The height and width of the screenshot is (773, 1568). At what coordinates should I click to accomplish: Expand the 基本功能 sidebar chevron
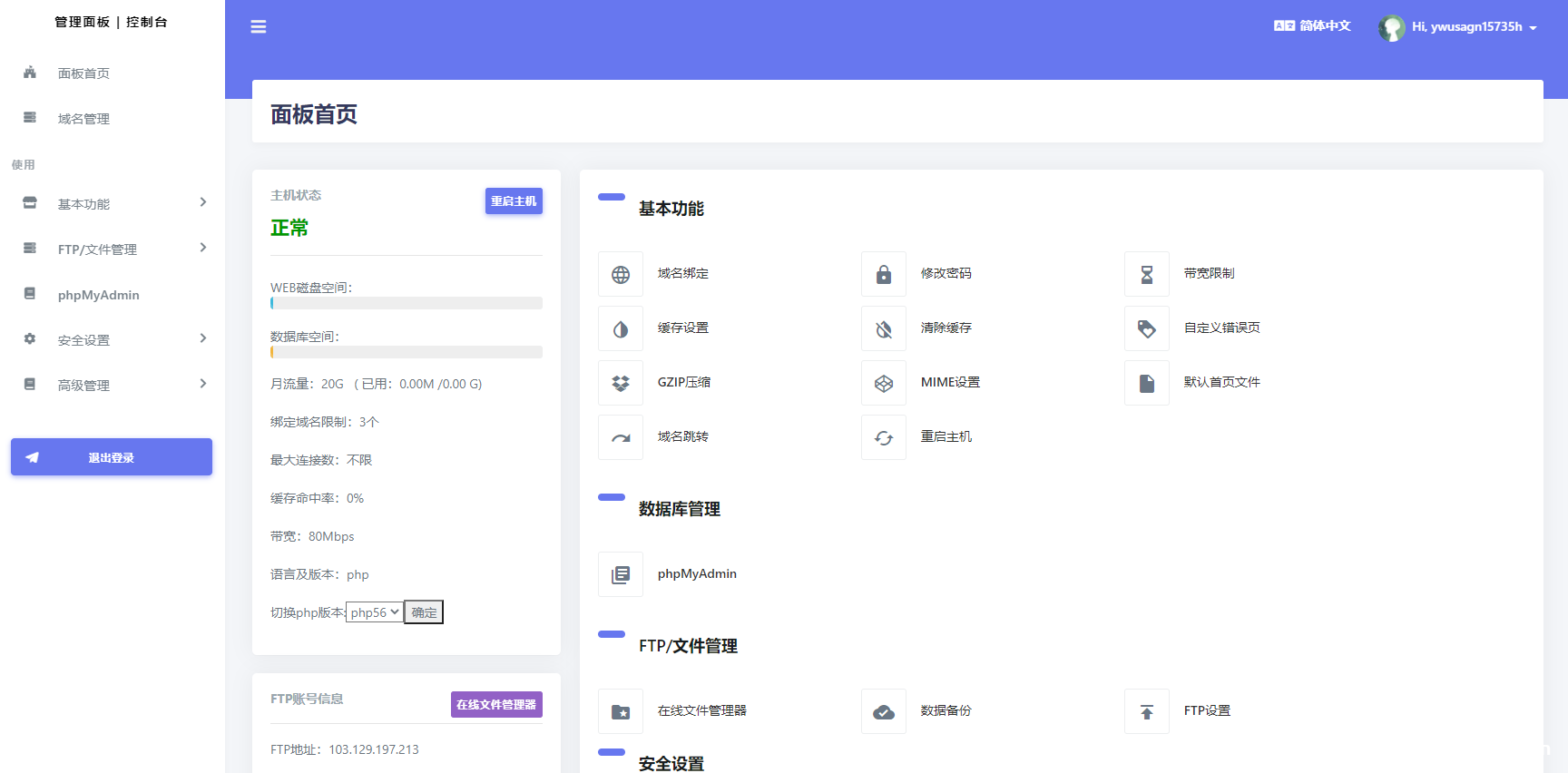click(x=203, y=202)
